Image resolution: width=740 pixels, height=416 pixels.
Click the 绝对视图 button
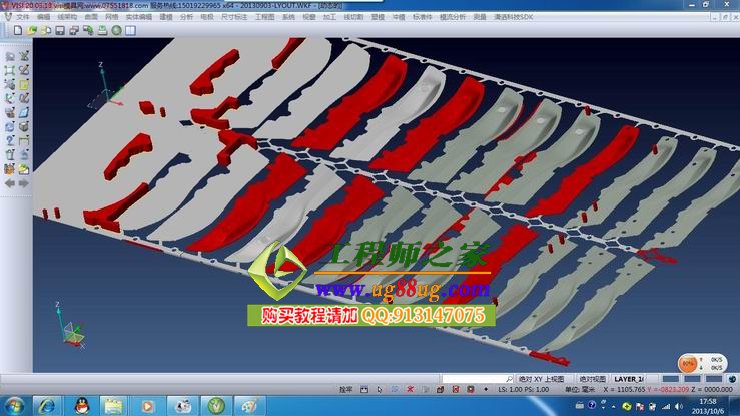(593, 379)
